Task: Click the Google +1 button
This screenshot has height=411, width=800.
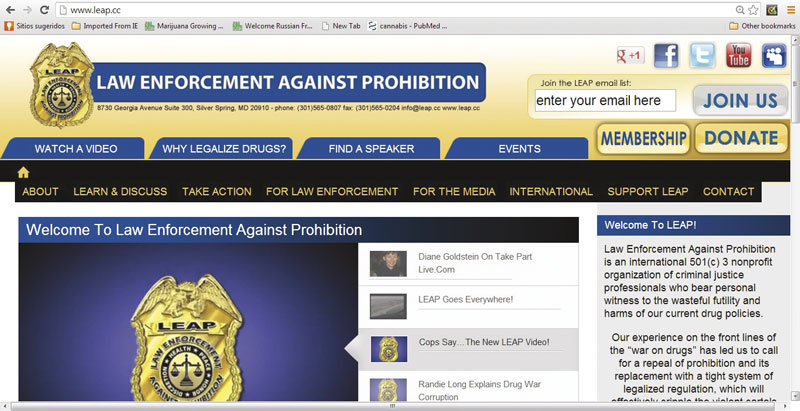Action: click(631, 56)
